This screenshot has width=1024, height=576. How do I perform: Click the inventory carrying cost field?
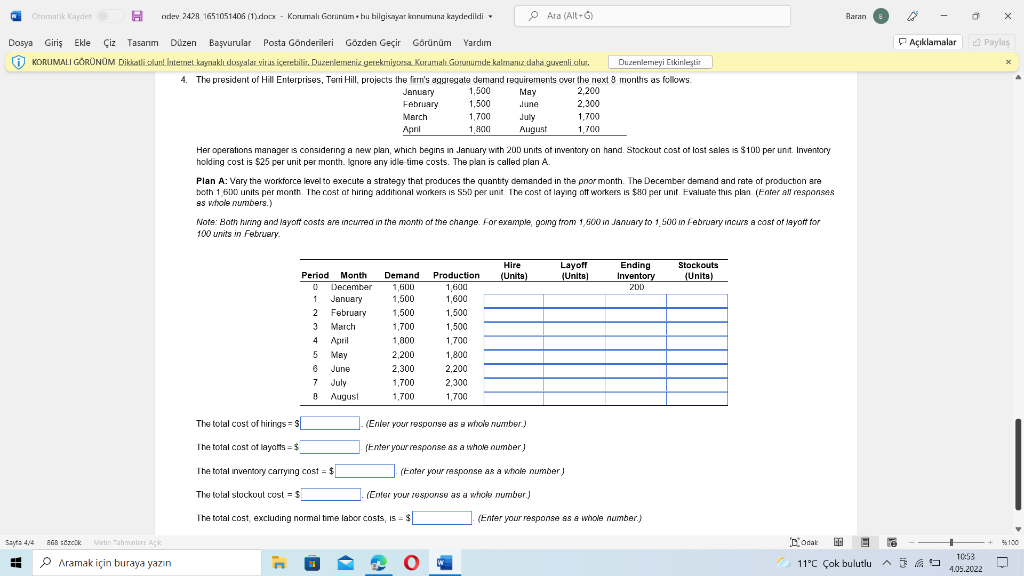coord(364,471)
